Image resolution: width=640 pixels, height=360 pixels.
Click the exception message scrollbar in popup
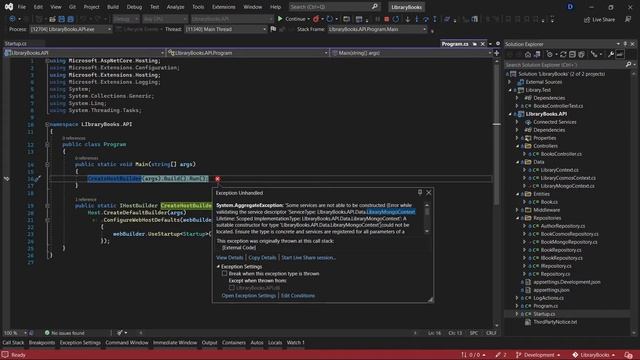coord(427,218)
